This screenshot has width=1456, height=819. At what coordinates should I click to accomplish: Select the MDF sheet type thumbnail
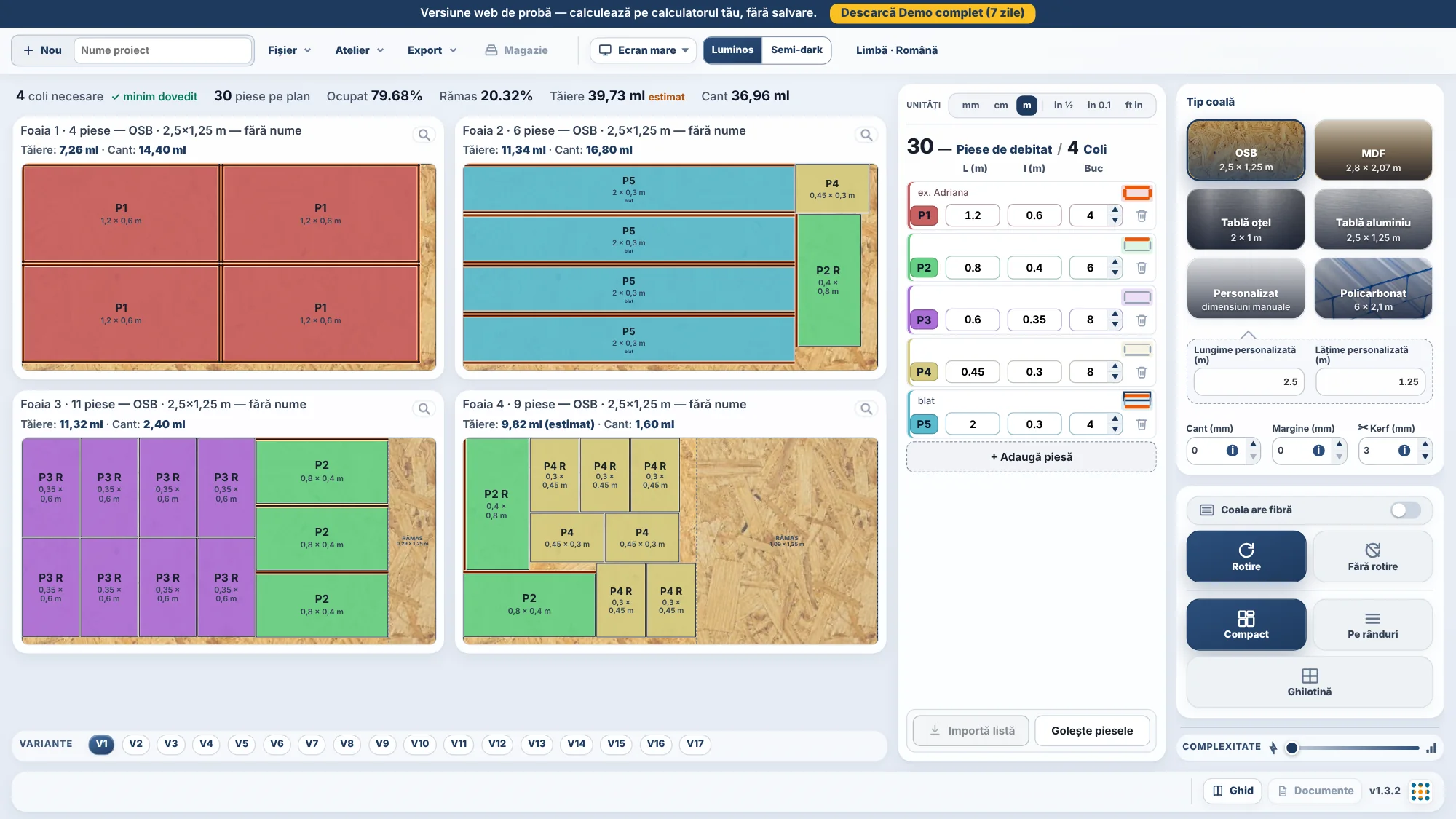tap(1373, 150)
